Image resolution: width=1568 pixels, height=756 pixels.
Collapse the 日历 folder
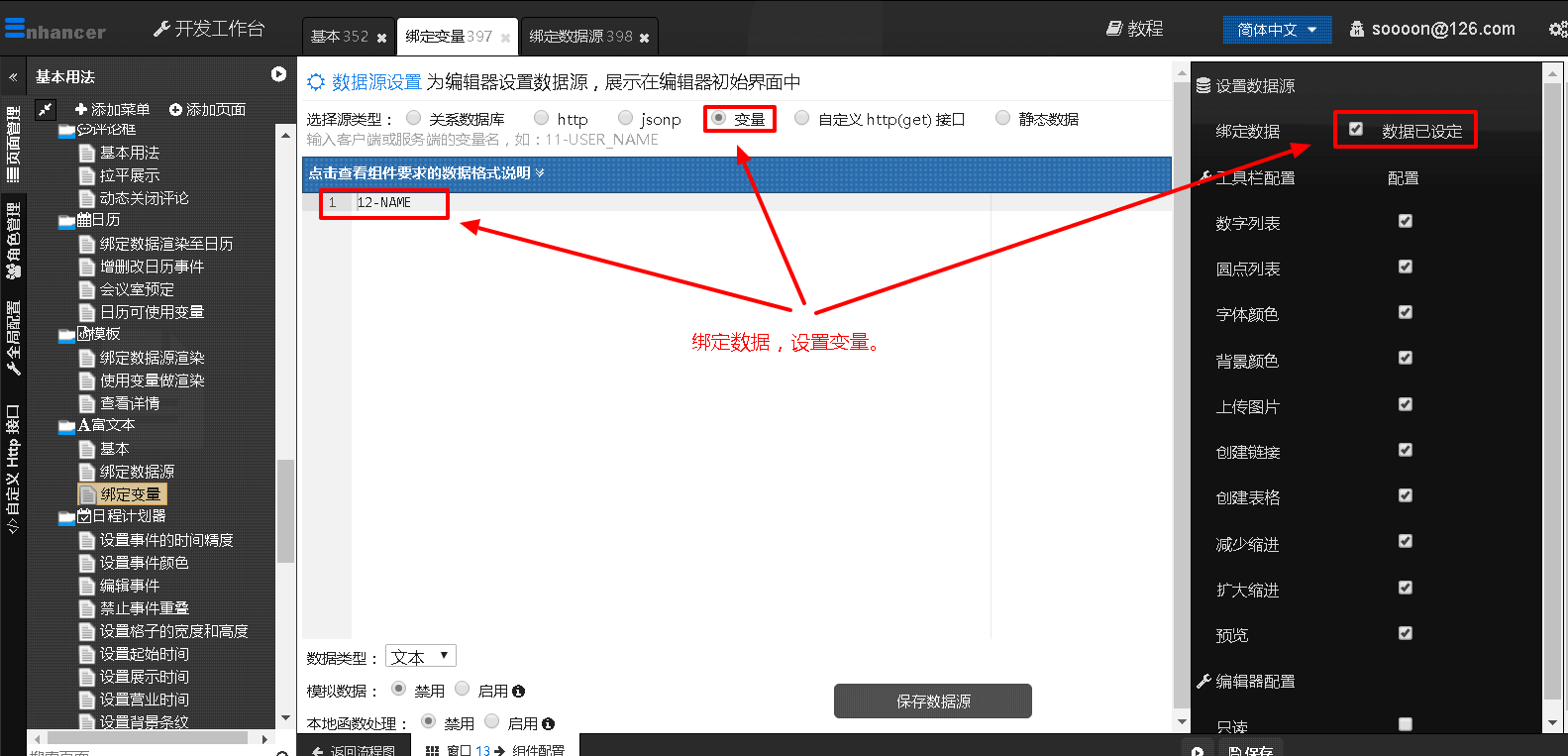point(66,220)
